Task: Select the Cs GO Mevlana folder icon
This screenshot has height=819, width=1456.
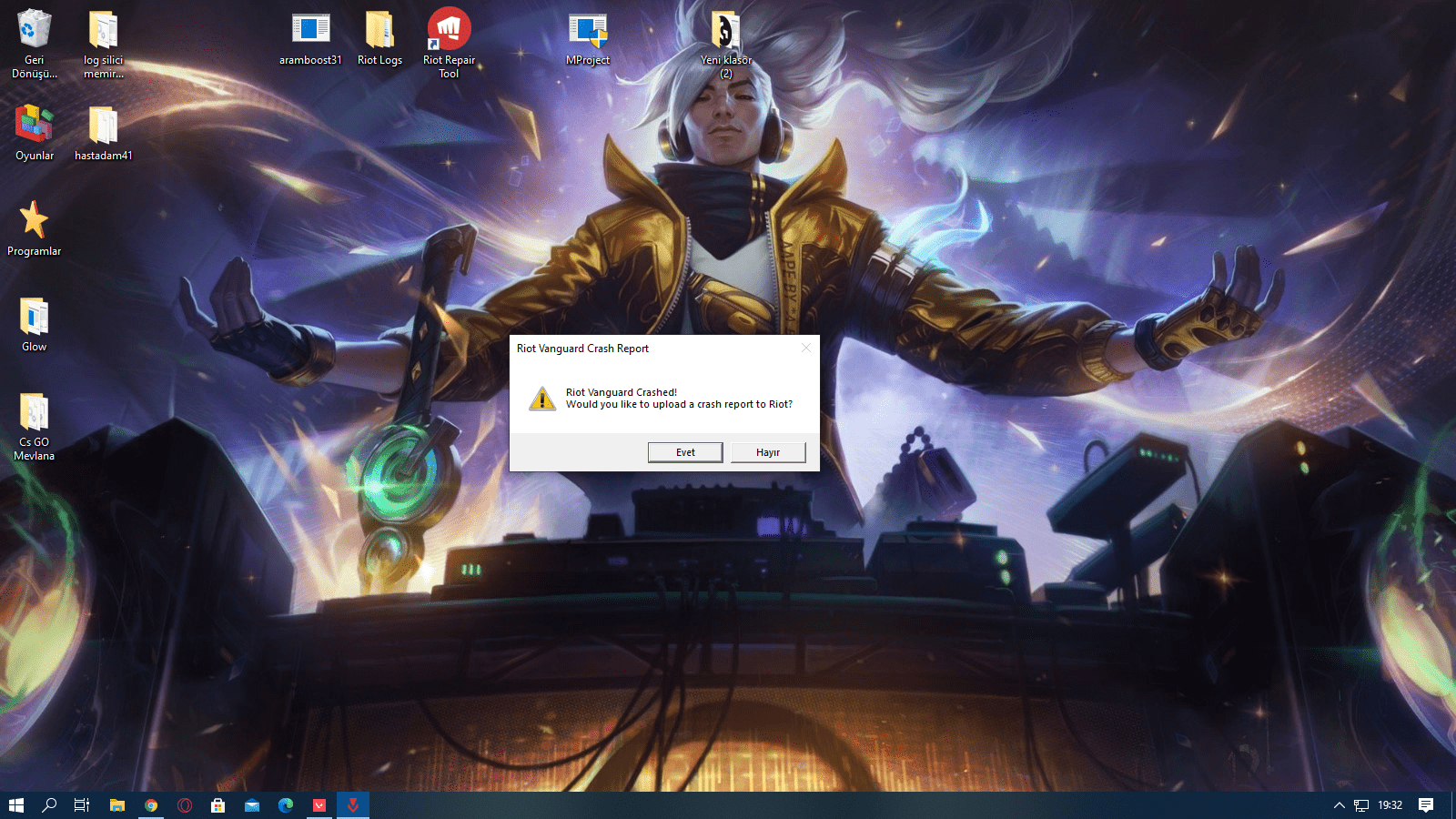Action: (35, 427)
